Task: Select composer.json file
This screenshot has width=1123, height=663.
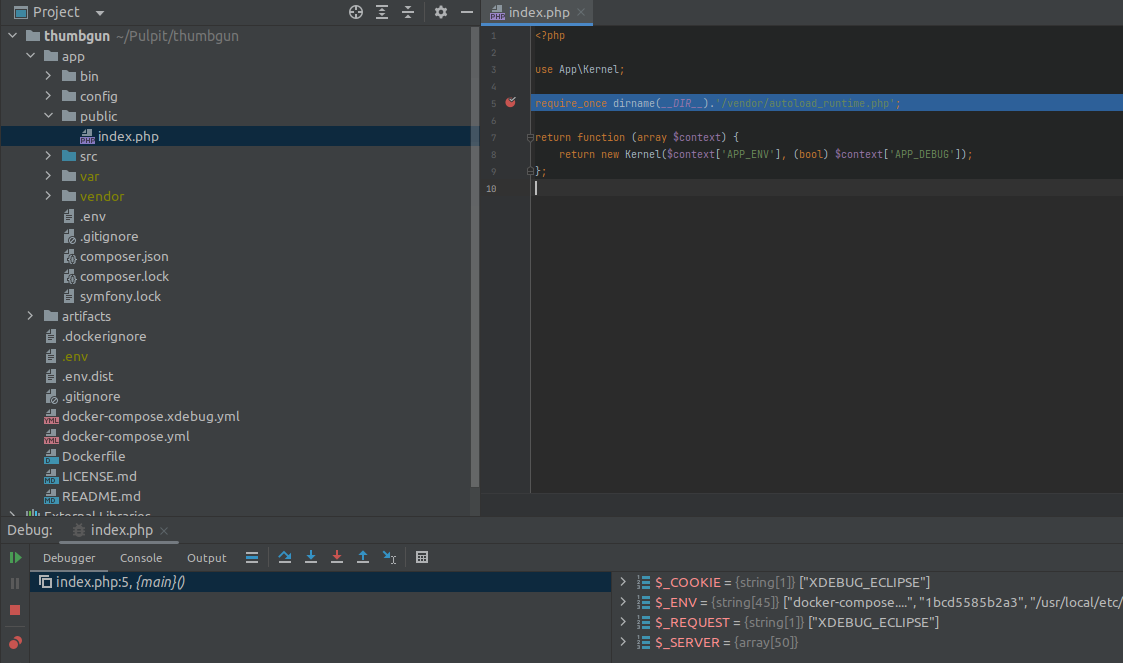Action: (124, 256)
